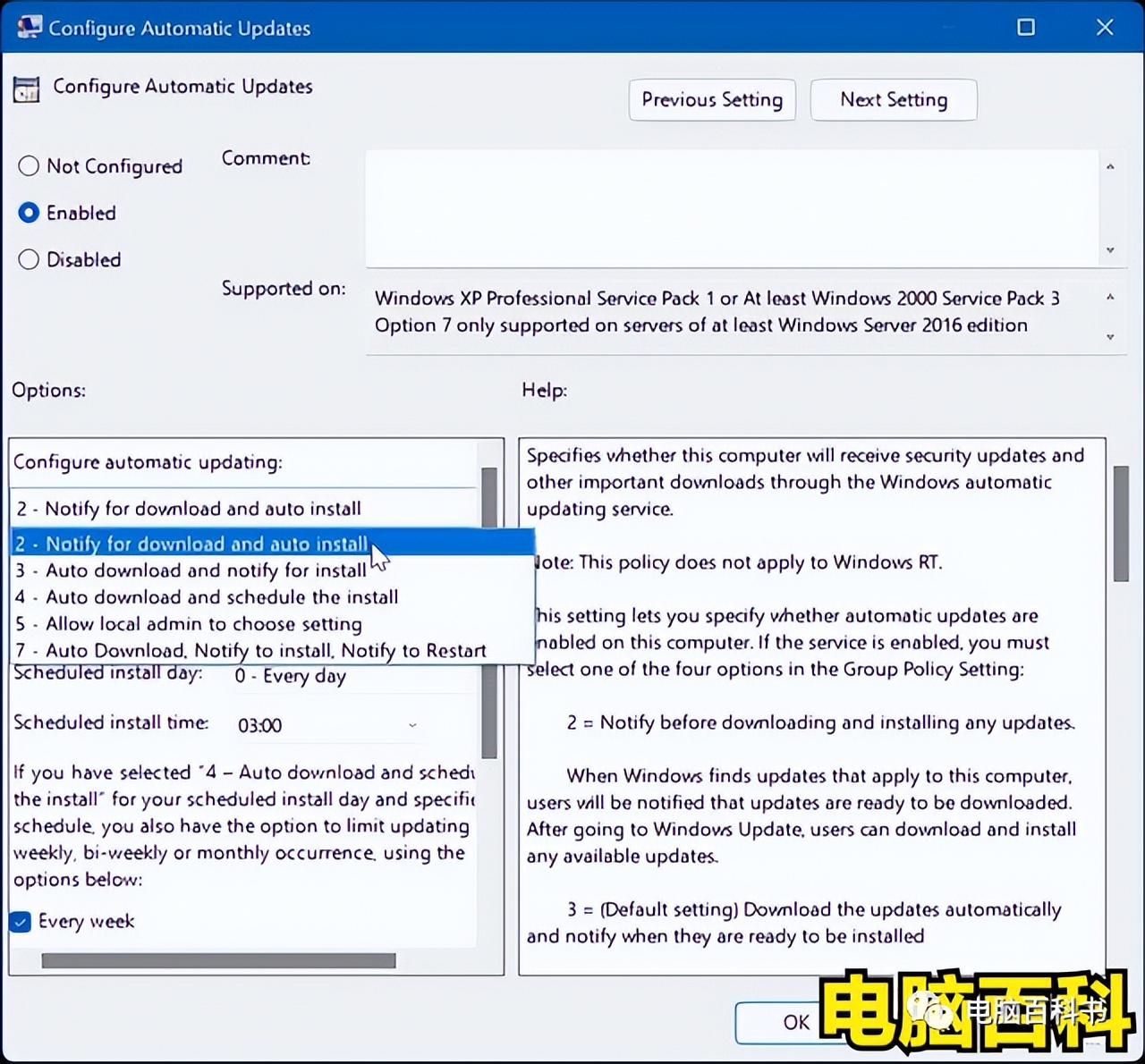Select the Enabled radio button
Screen dimensions: 1145x1064
point(28,213)
